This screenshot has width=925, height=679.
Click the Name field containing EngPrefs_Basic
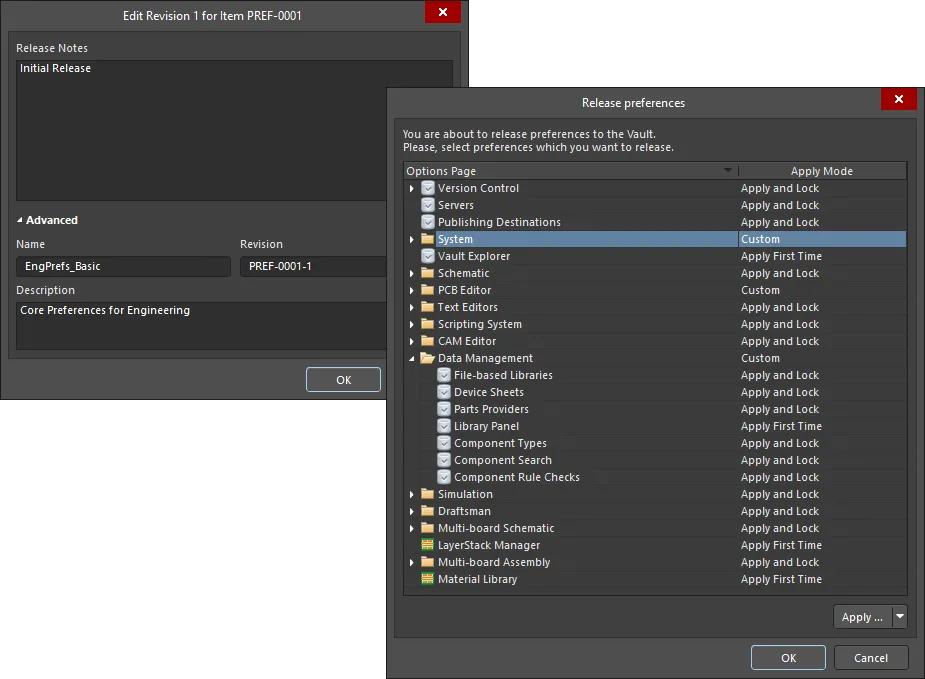pos(123,266)
